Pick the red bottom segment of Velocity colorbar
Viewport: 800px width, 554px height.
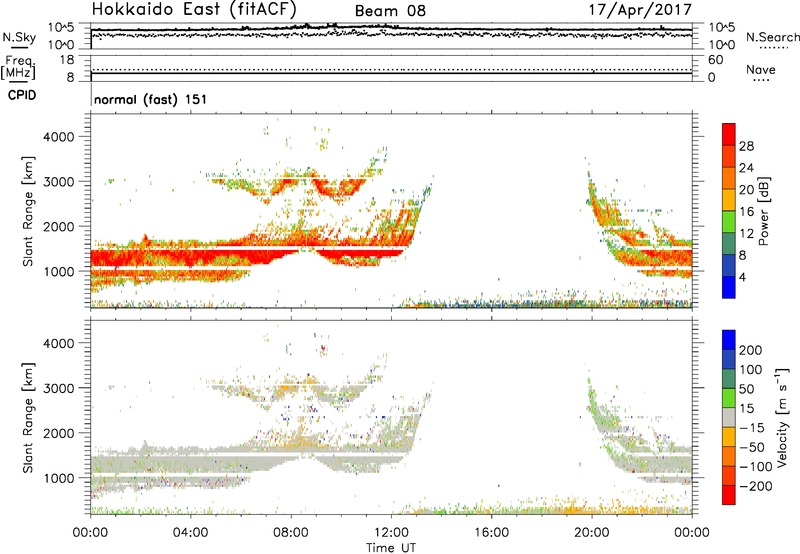pos(729,495)
